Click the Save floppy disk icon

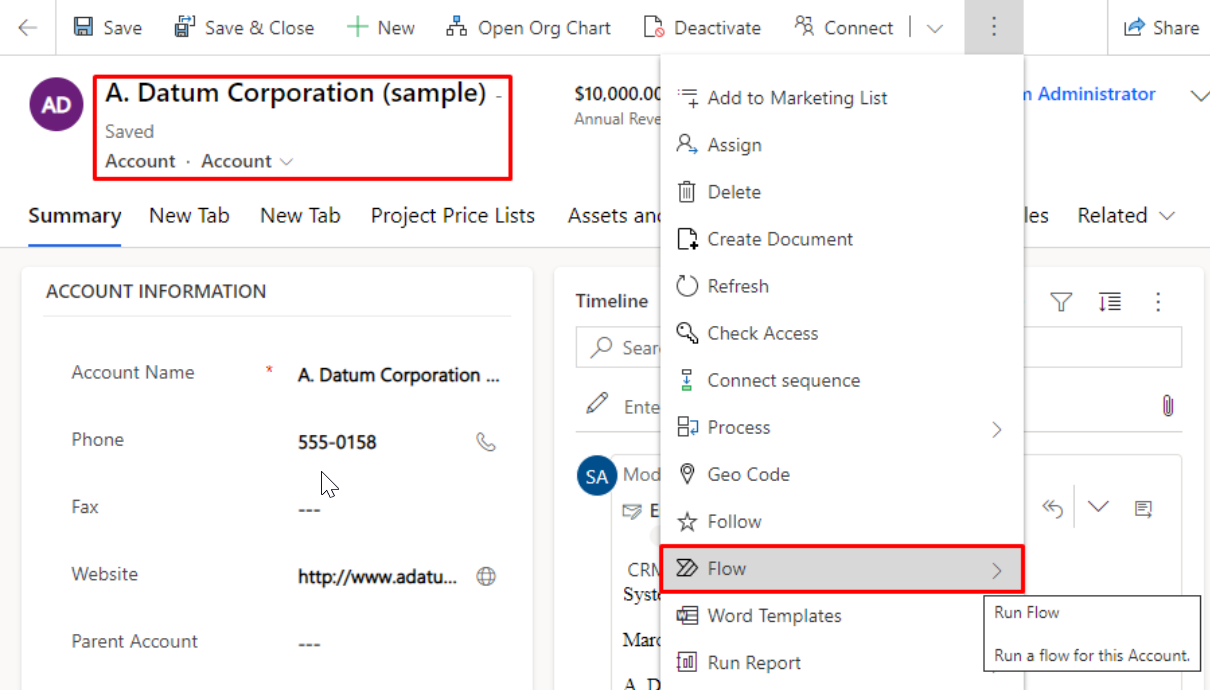(x=85, y=27)
